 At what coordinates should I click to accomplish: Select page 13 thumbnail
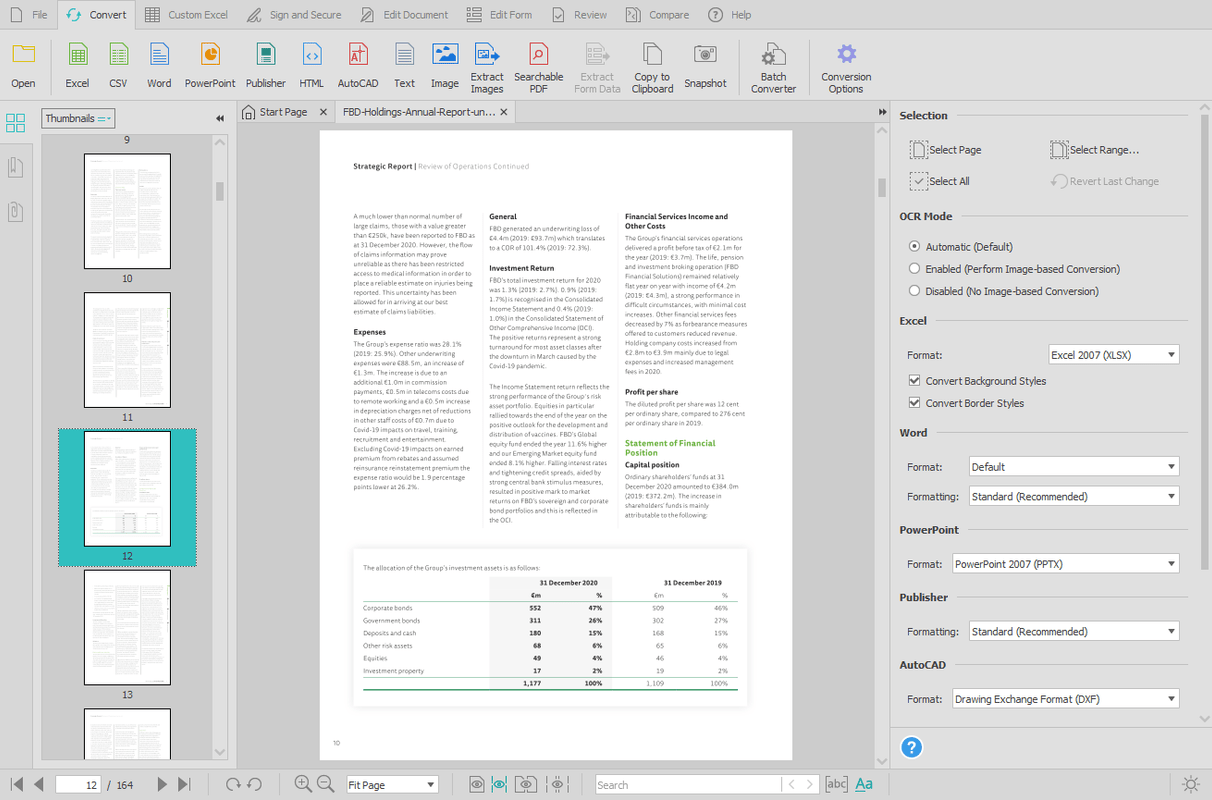coord(127,627)
